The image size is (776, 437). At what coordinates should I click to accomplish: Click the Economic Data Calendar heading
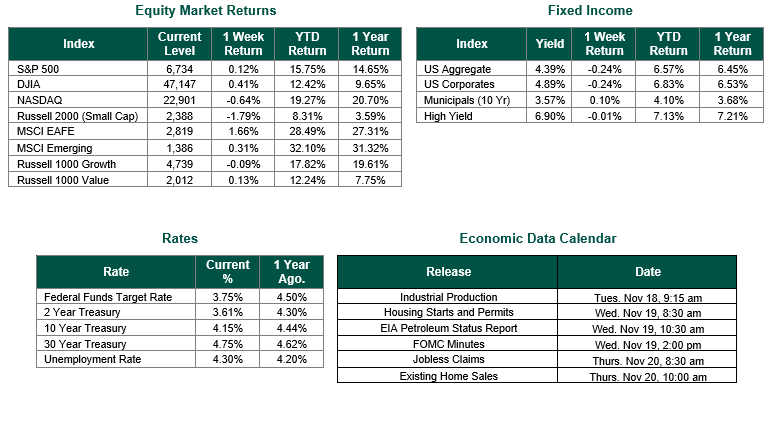tap(537, 239)
